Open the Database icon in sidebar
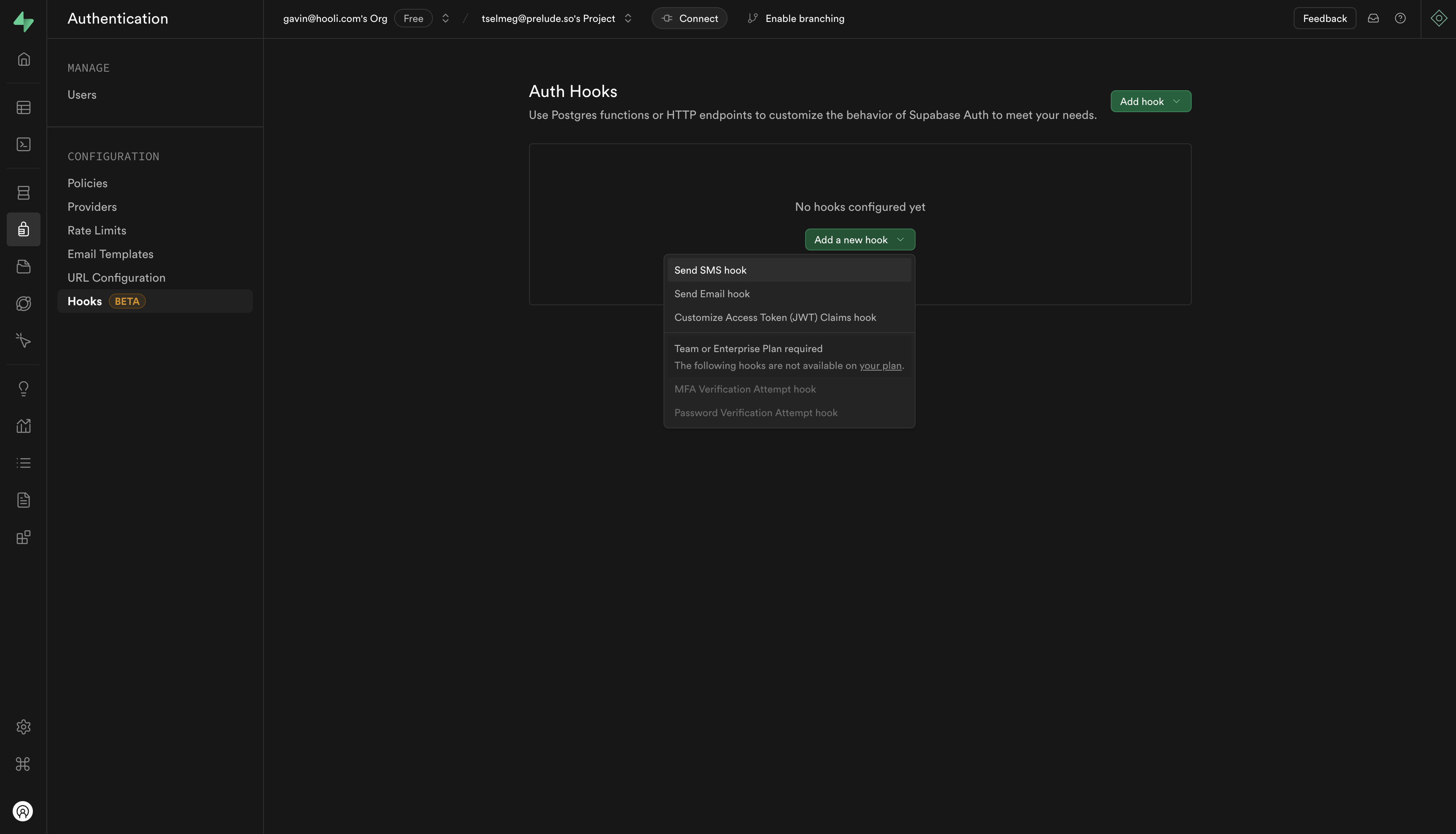Viewport: 1456px width, 834px height. click(24, 192)
